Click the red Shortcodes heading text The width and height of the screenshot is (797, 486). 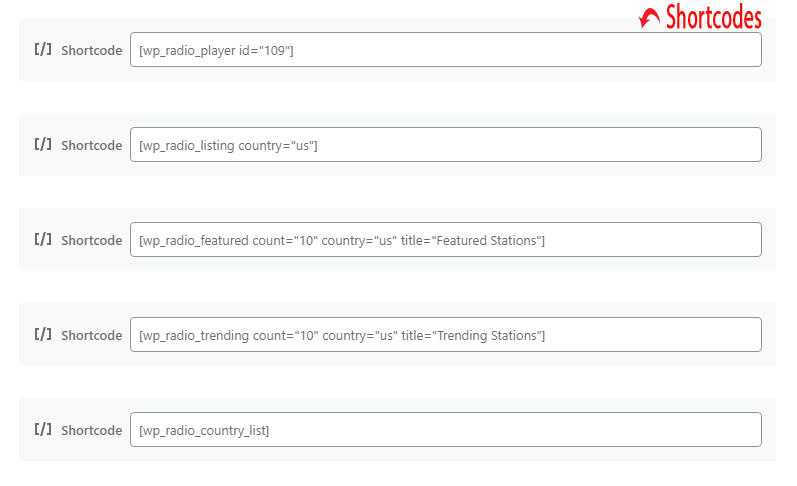(x=713, y=17)
